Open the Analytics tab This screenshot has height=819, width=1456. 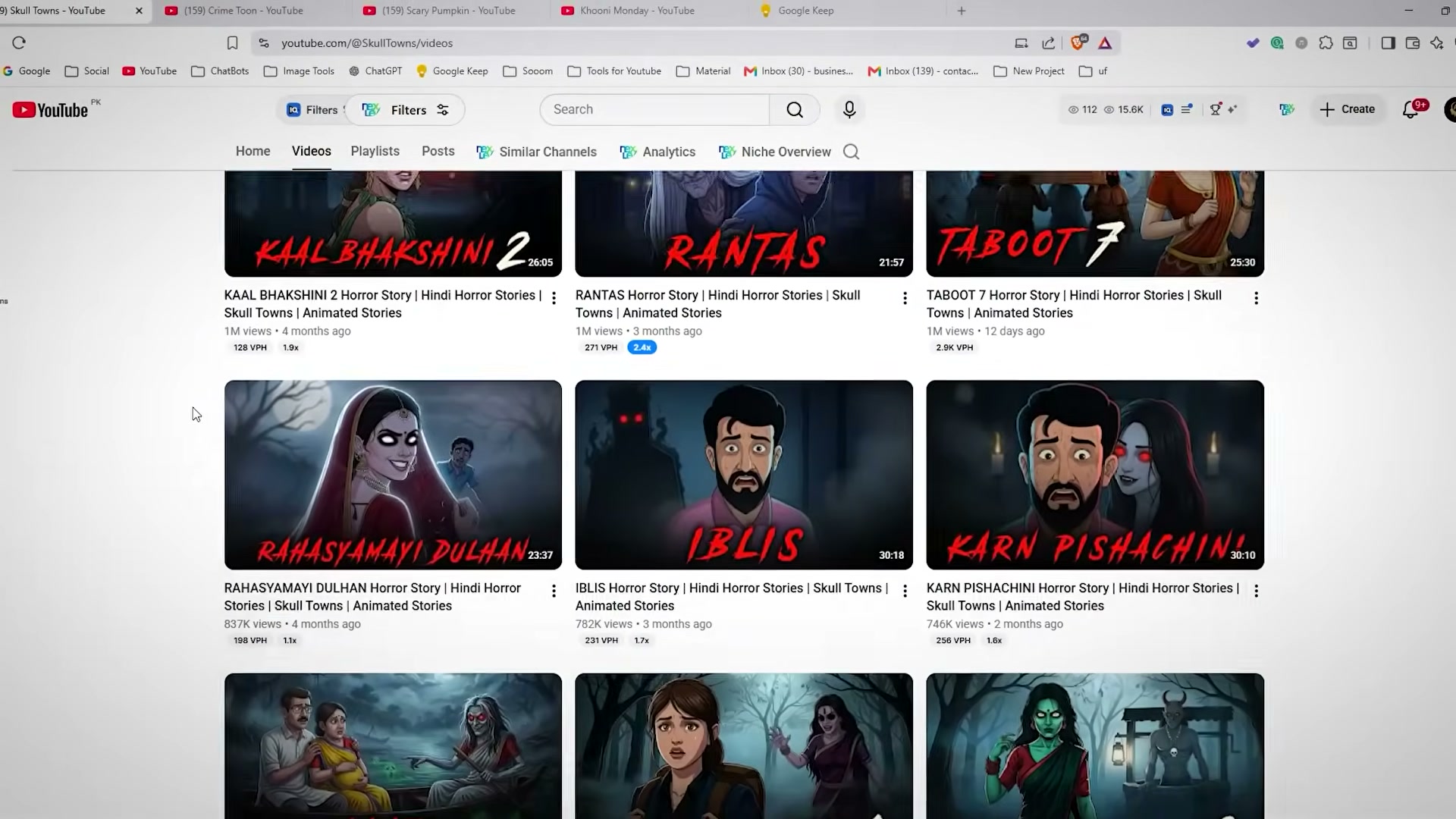[x=657, y=152]
